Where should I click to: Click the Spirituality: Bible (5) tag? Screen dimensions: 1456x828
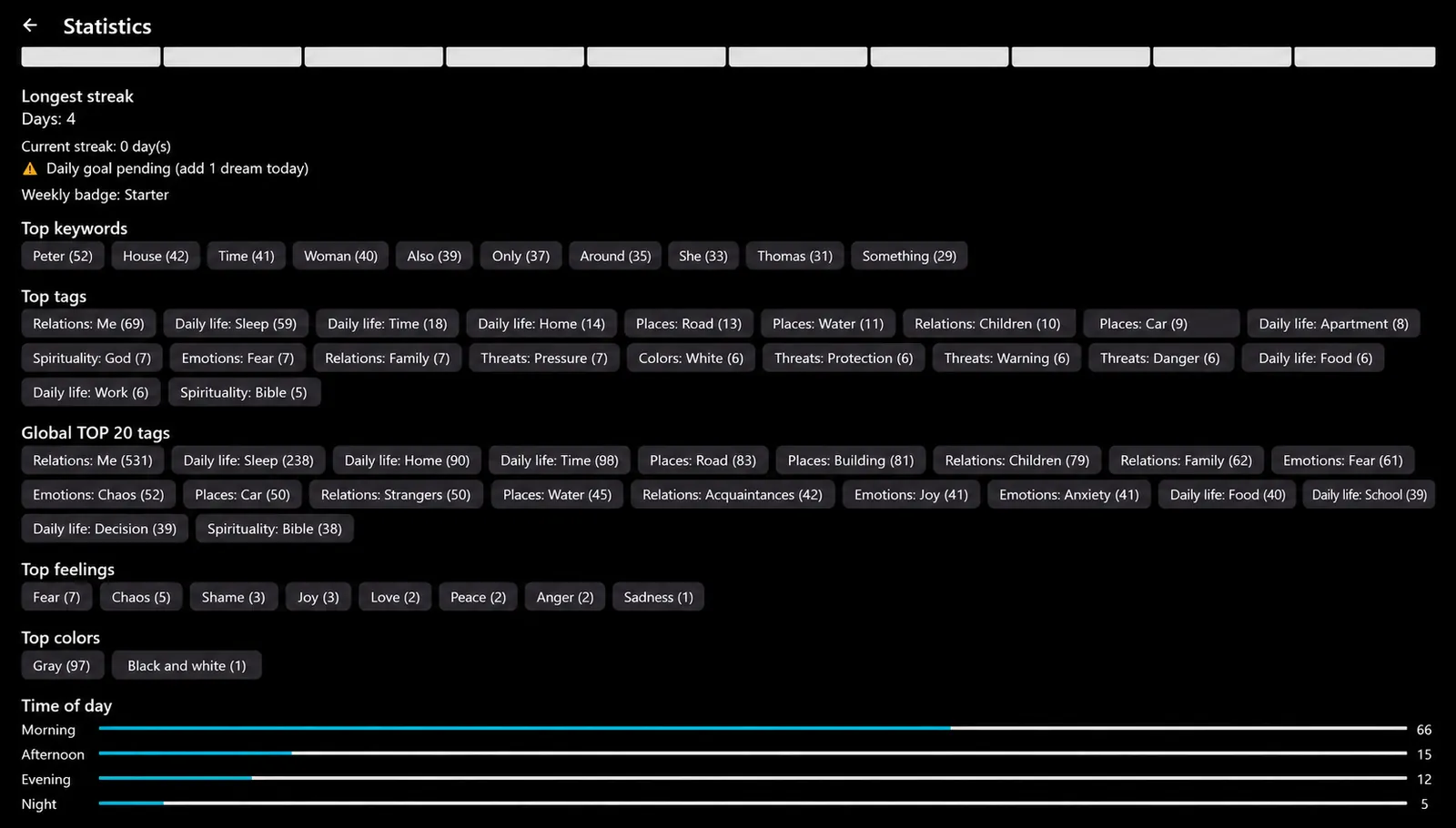pyautogui.click(x=244, y=393)
